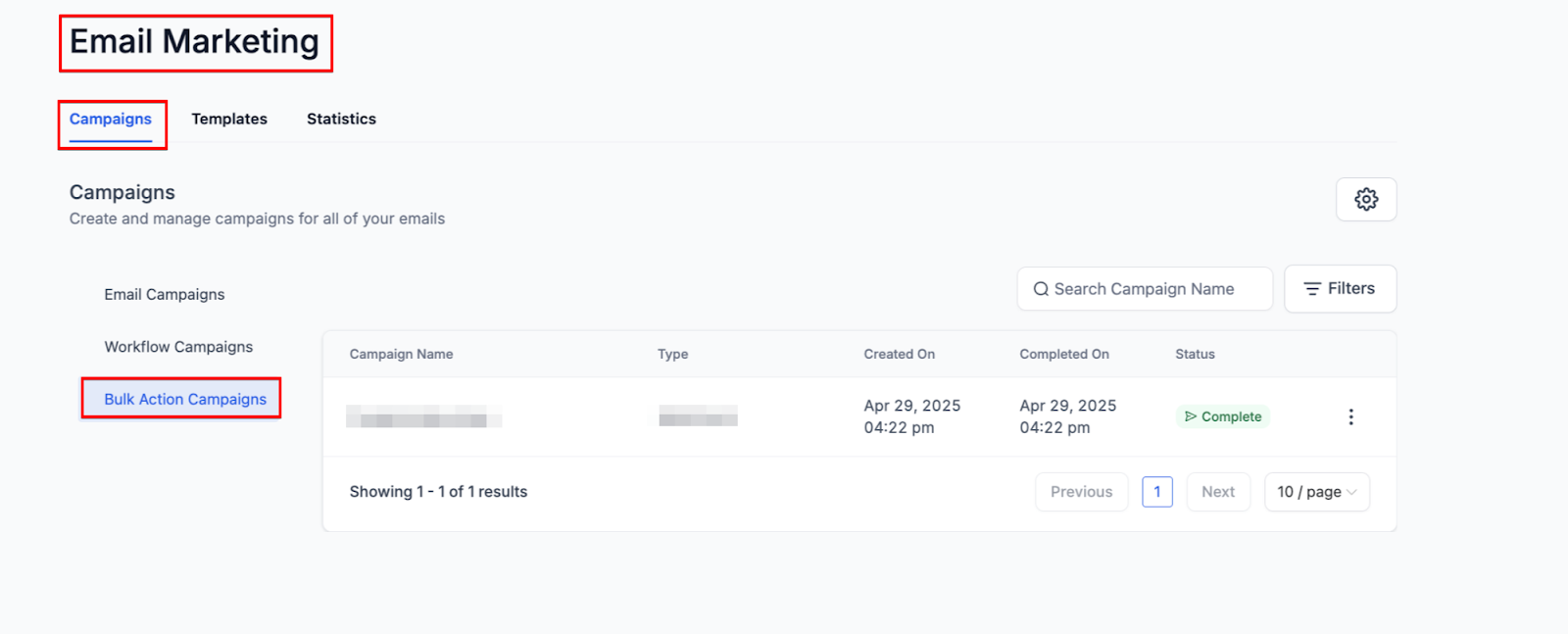
Task: Click the Filters button
Action: pyautogui.click(x=1340, y=289)
